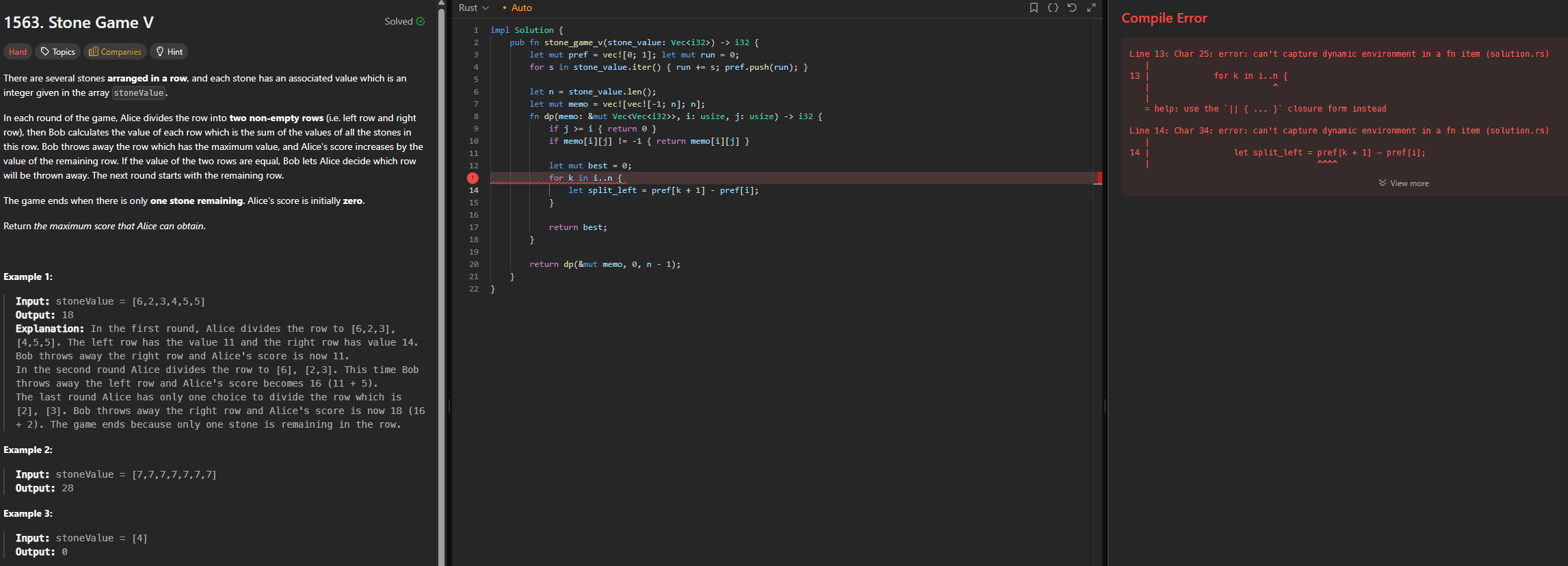Click the 'fn dp(memo: &mut Vec' line
The height and width of the screenshot is (566, 1568).
676,116
